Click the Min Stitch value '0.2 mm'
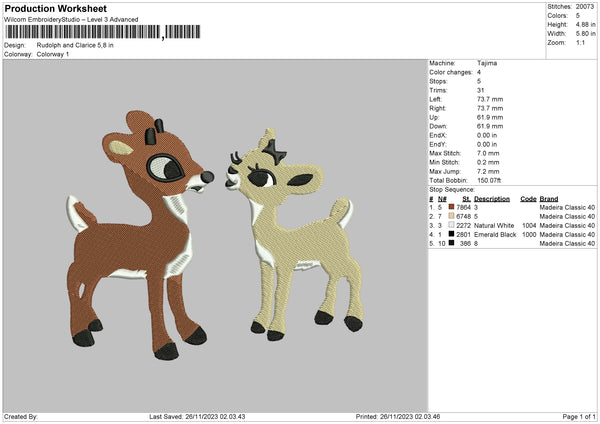Viewport: 600px width, 424px height. (488, 162)
